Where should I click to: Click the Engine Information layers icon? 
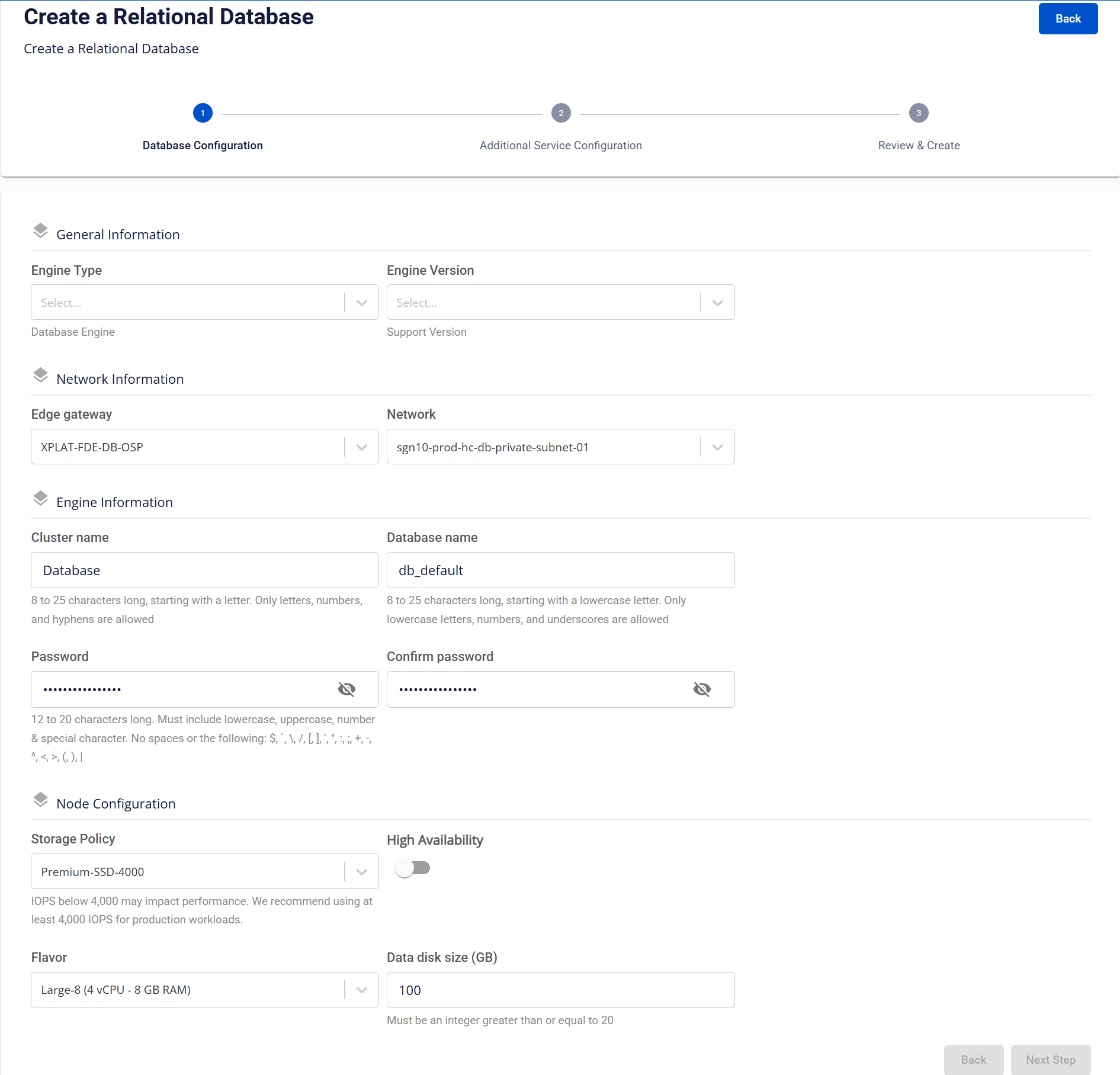(x=40, y=499)
